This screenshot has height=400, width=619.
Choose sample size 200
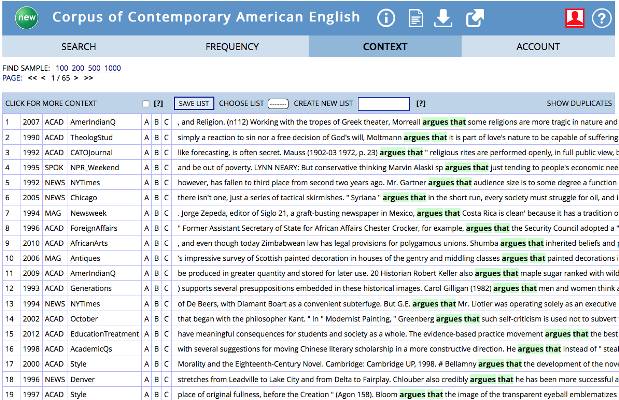[78, 68]
